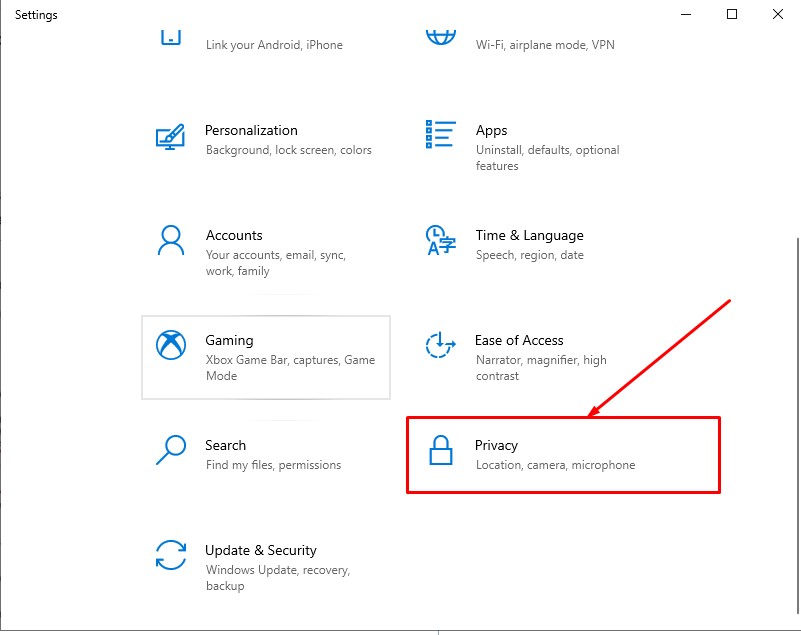Open Privacy settings
The image size is (801, 635).
coord(540,455)
